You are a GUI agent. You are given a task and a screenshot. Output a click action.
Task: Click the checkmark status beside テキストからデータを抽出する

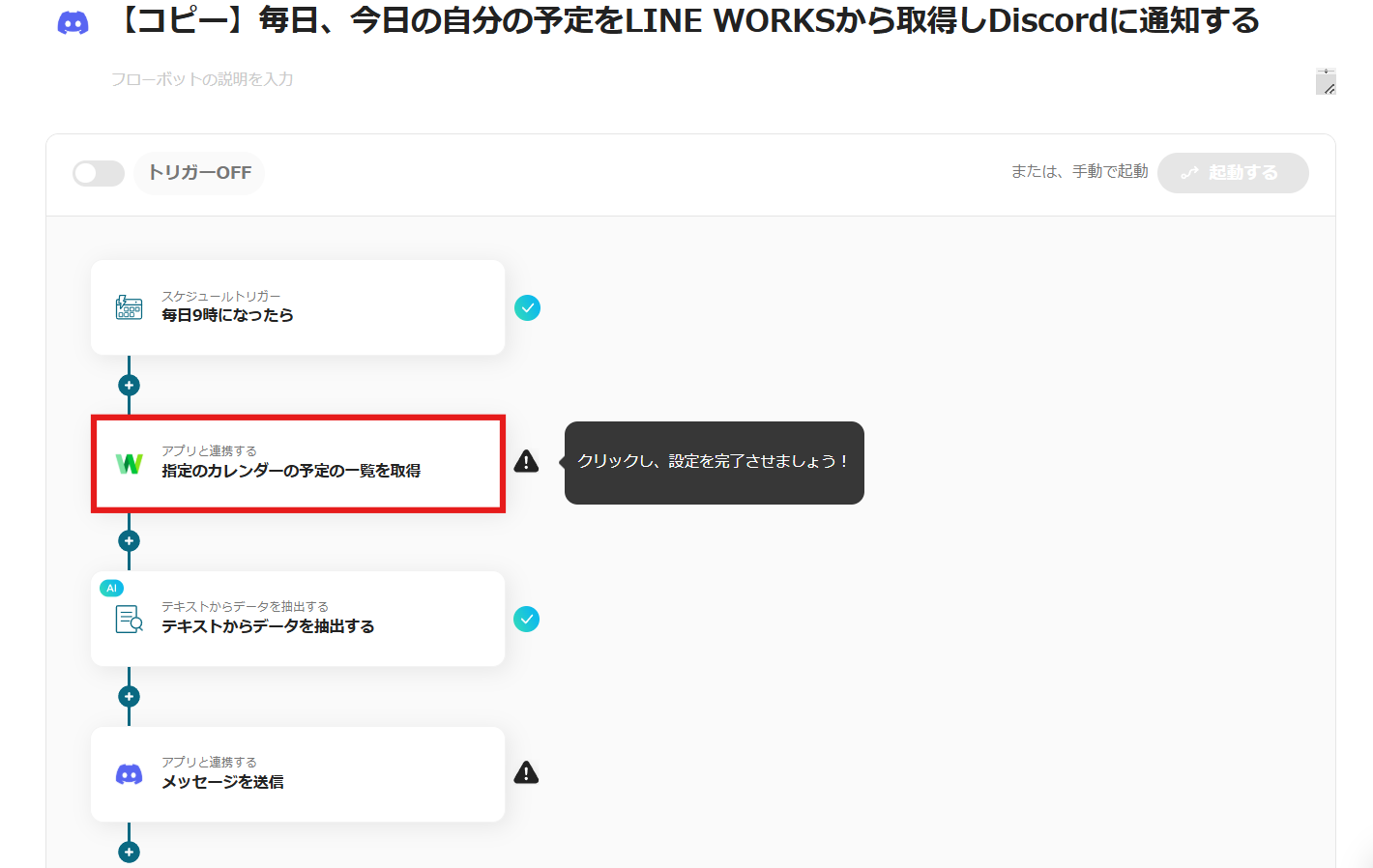[527, 619]
